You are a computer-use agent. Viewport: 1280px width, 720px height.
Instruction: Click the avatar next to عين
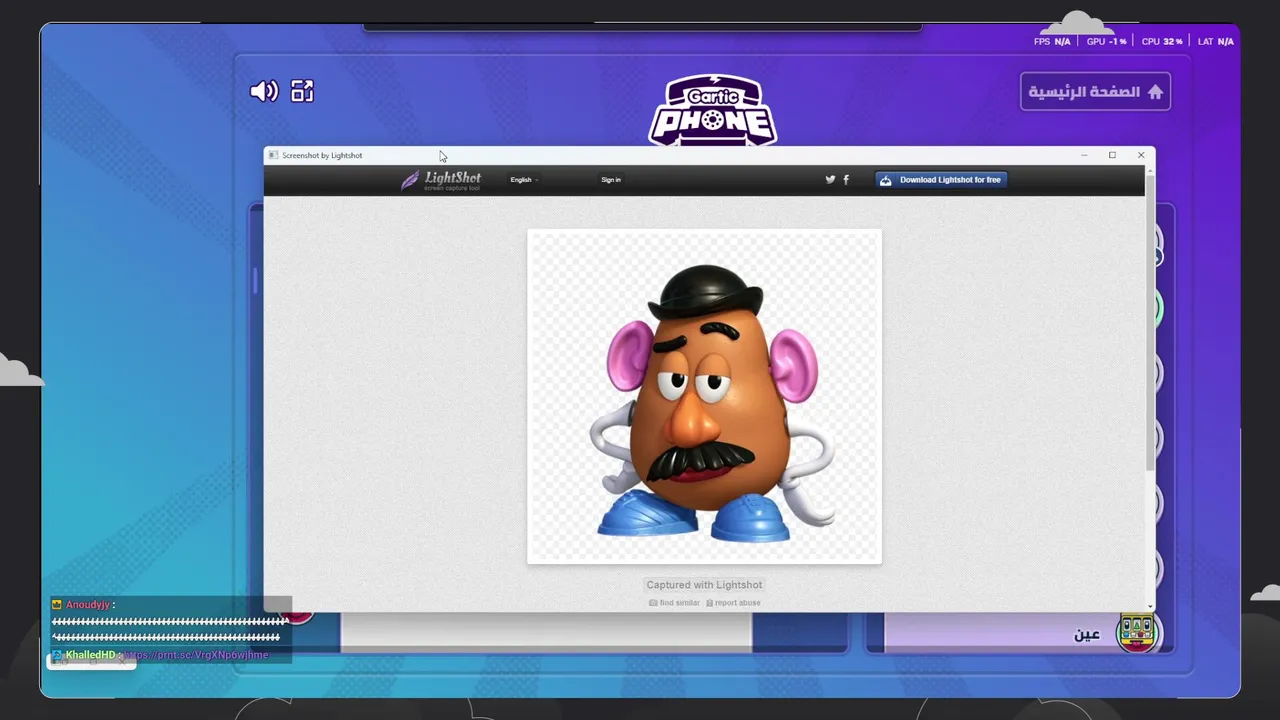(1137, 632)
